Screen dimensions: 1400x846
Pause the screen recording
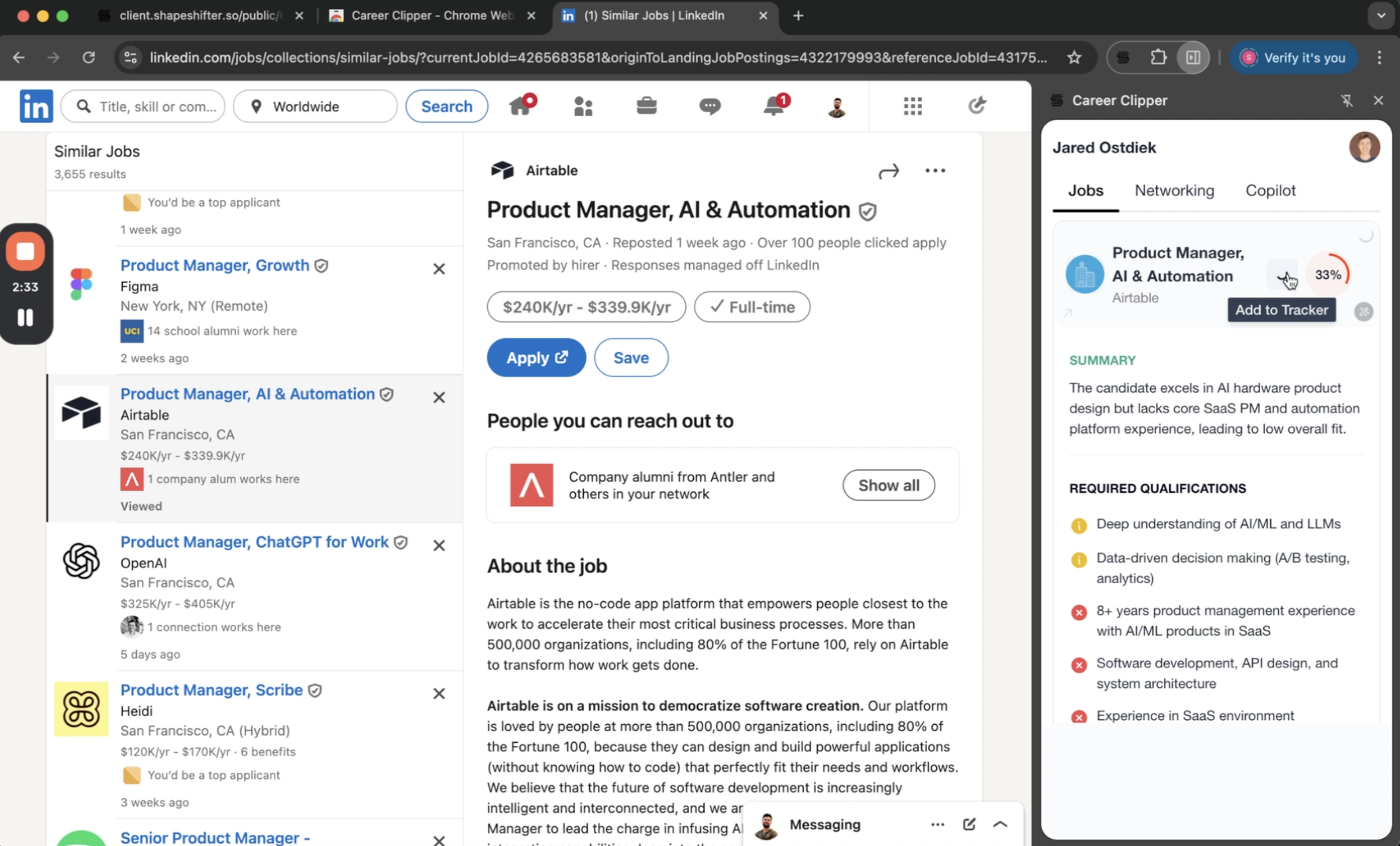25,317
